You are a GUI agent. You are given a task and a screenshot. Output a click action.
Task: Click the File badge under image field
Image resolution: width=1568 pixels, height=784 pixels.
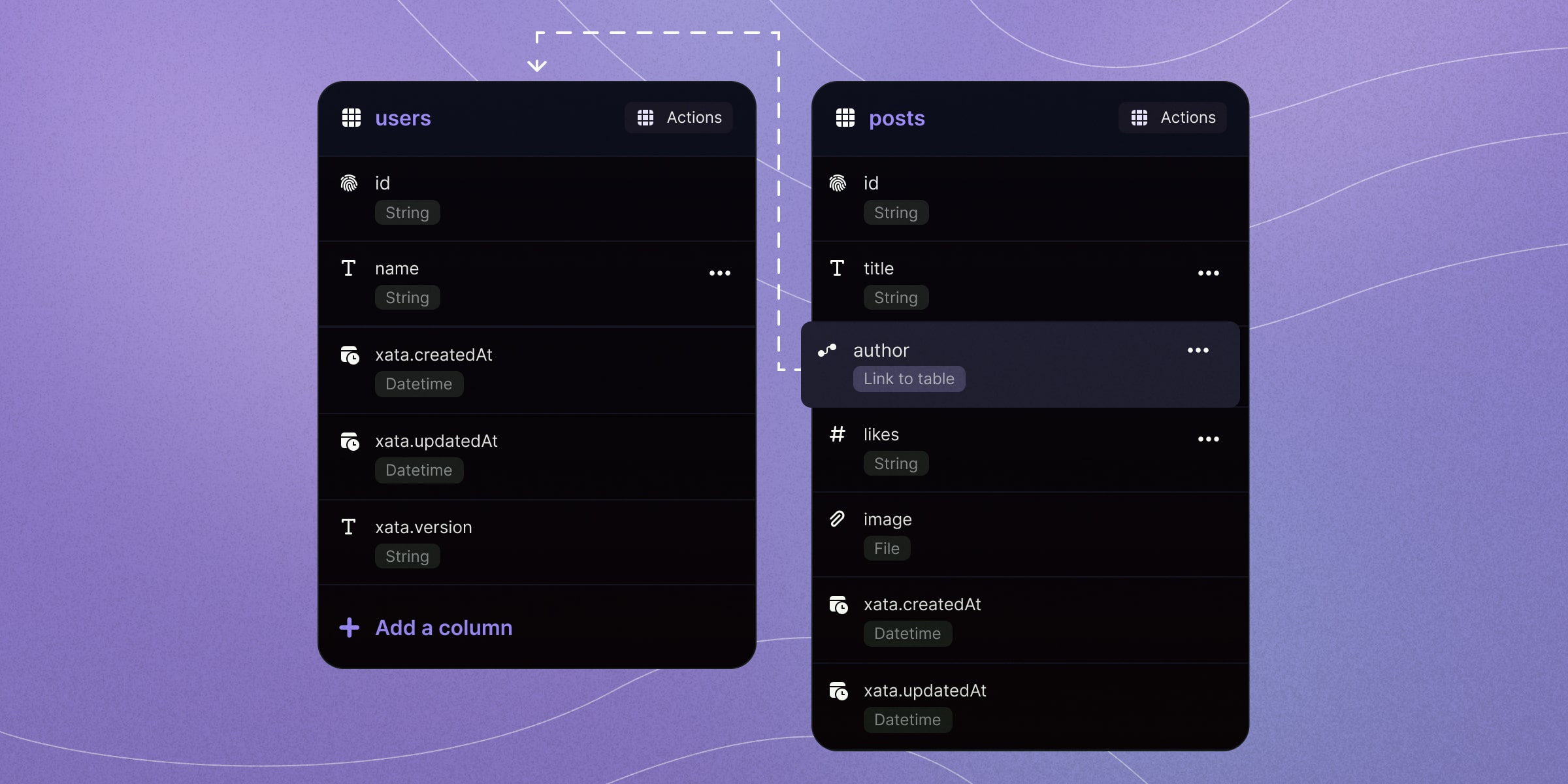click(x=886, y=548)
